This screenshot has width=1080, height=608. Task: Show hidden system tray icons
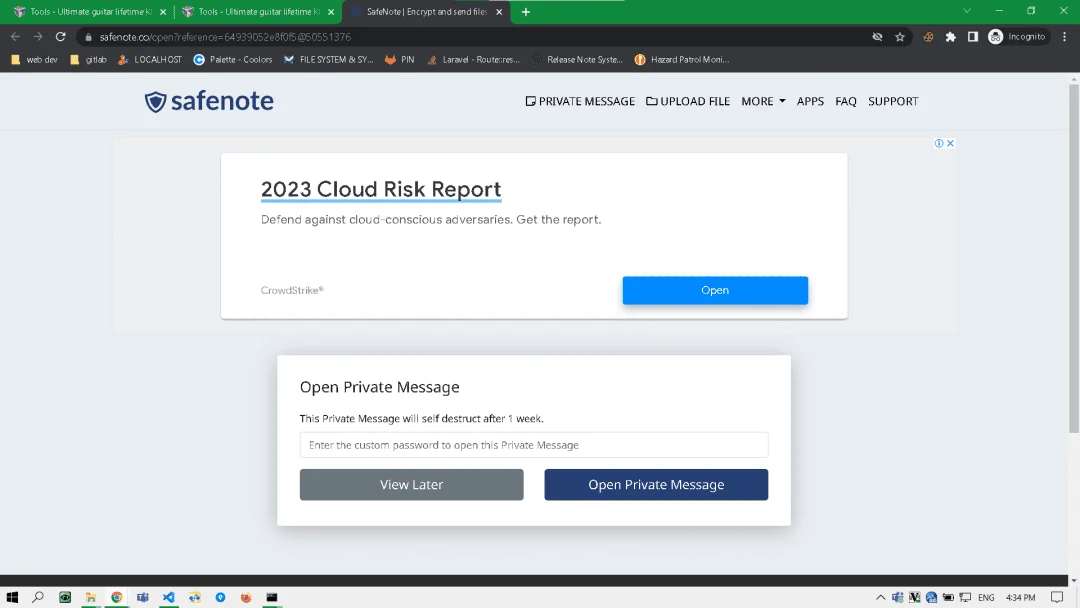coord(880,598)
